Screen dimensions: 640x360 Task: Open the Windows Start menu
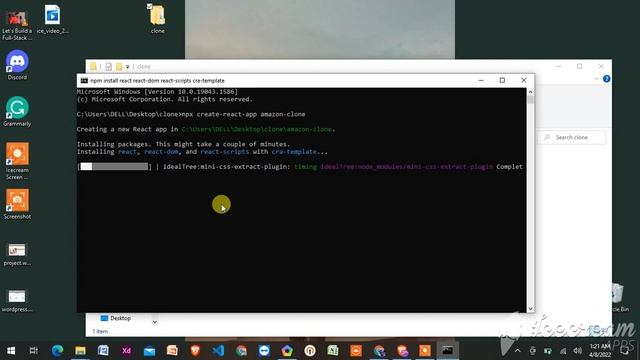click(x=11, y=351)
